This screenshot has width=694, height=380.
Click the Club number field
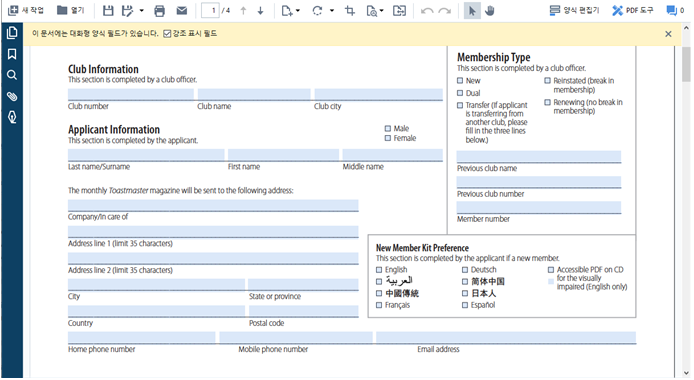point(131,94)
